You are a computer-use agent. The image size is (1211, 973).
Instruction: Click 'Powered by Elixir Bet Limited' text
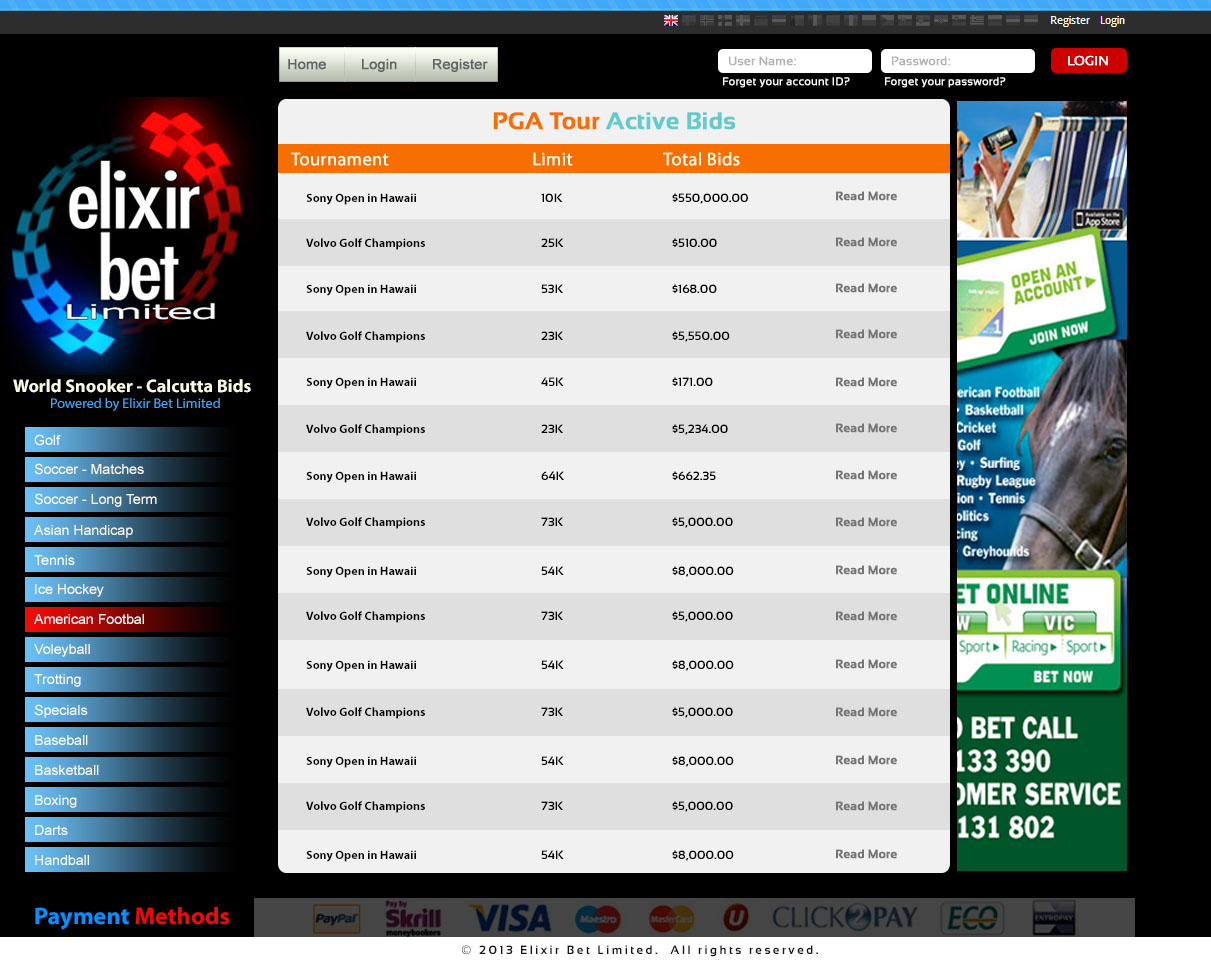pos(135,404)
